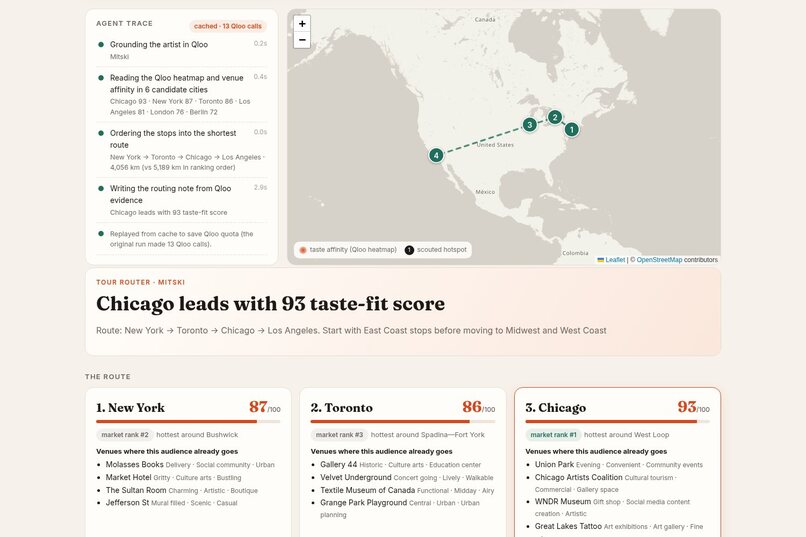Select the 'Reading the Qloo heatmap' trace step
Screen dimensions: 806x537
[181, 95]
